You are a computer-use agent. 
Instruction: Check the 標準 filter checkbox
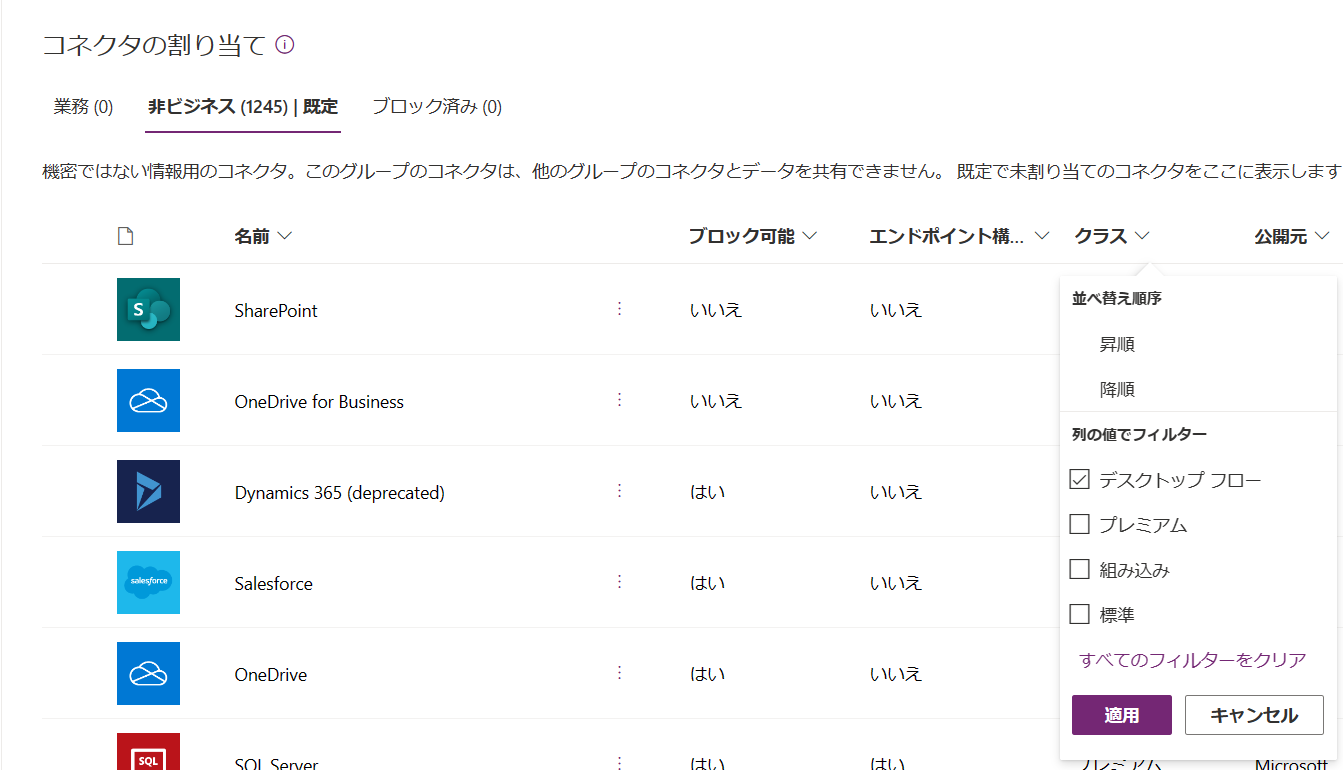point(1079,614)
